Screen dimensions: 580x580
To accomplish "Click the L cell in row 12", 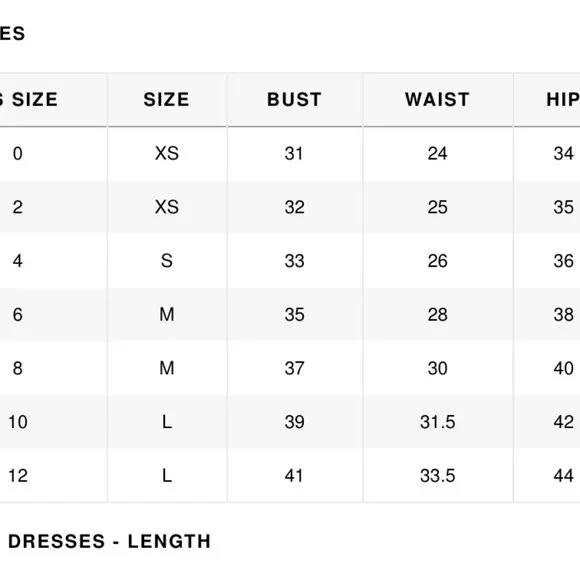I will [167, 475].
